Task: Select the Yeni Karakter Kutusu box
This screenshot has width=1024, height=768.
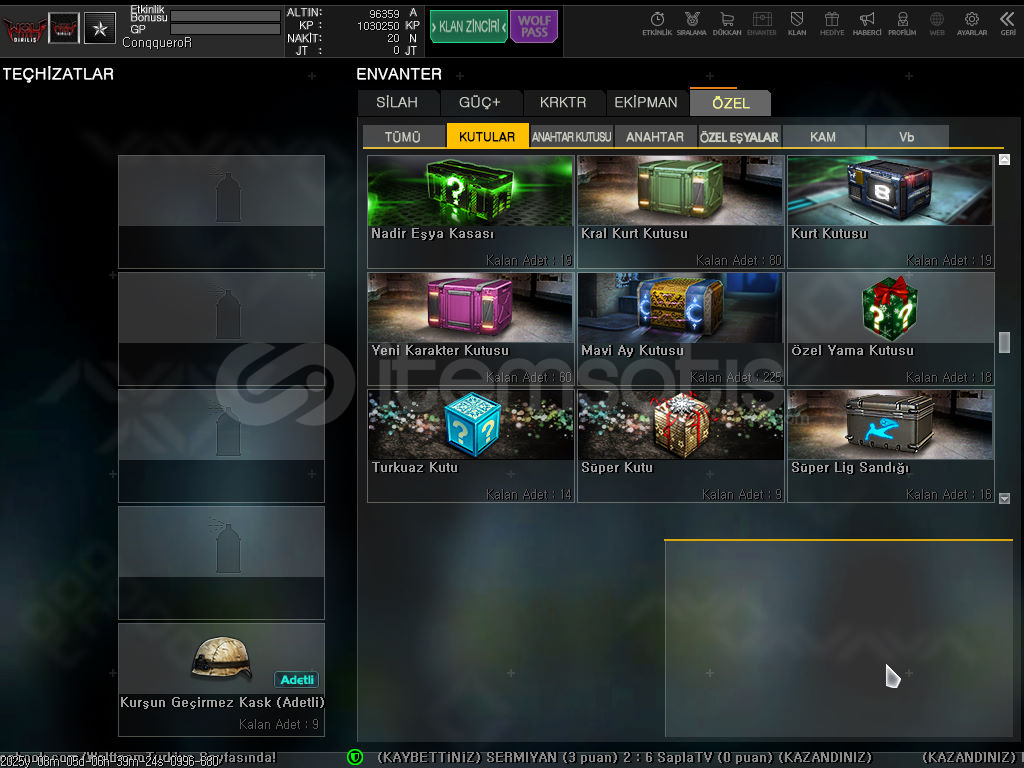Action: pos(470,328)
